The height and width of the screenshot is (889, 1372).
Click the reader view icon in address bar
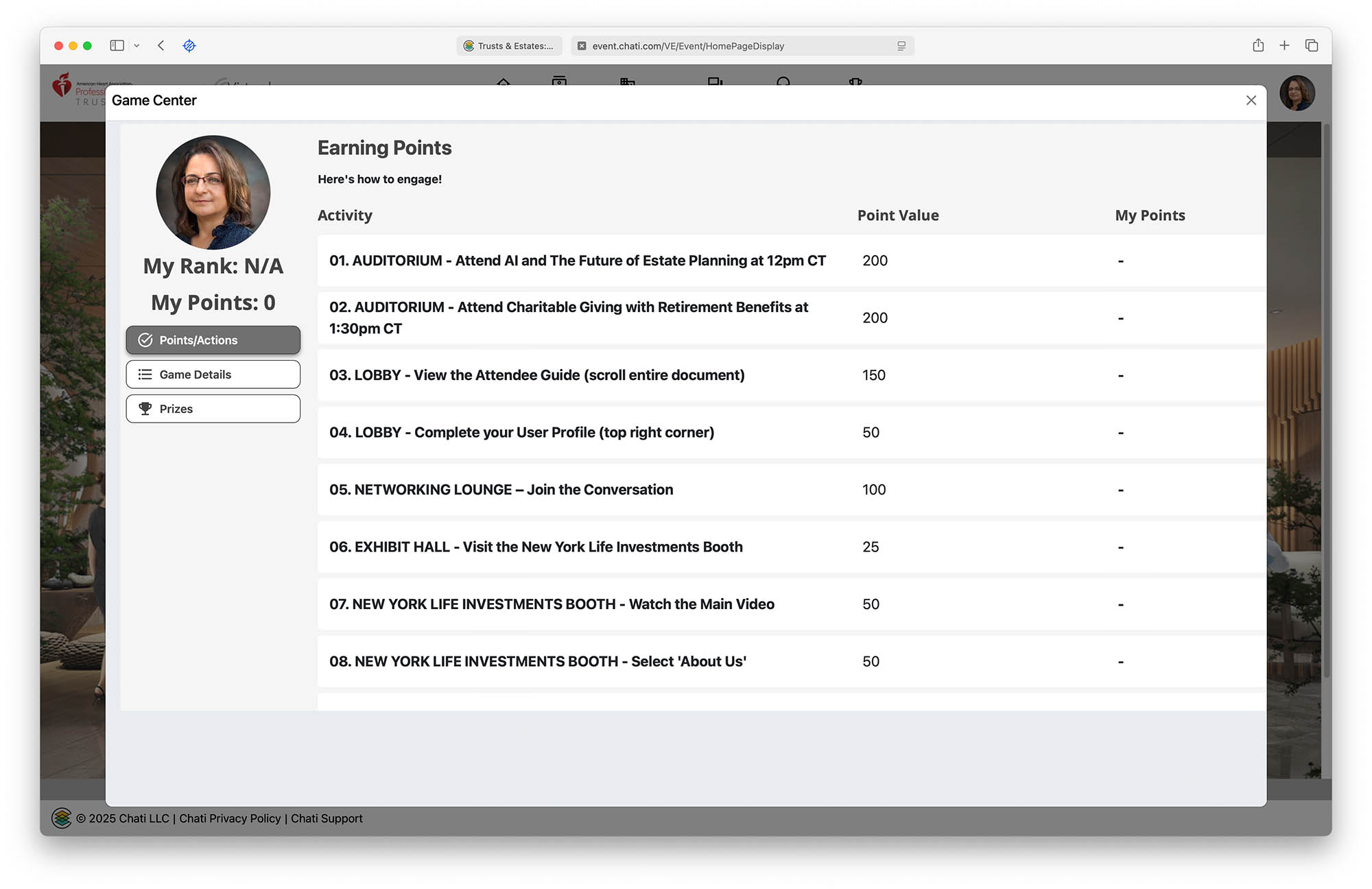tap(901, 46)
